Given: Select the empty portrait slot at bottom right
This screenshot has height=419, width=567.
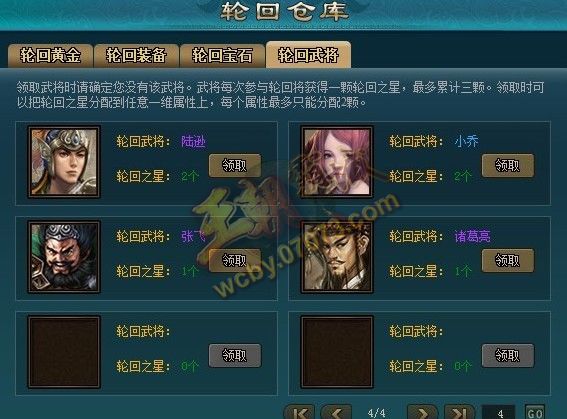Looking at the screenshot, I should 337,352.
